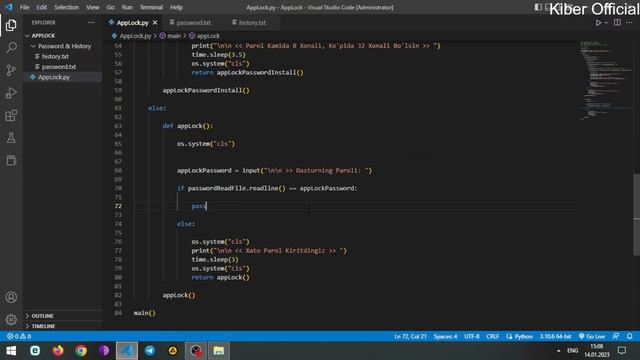Click the feedback icon in status bar
The width and height of the screenshot is (640, 360).
(616, 336)
